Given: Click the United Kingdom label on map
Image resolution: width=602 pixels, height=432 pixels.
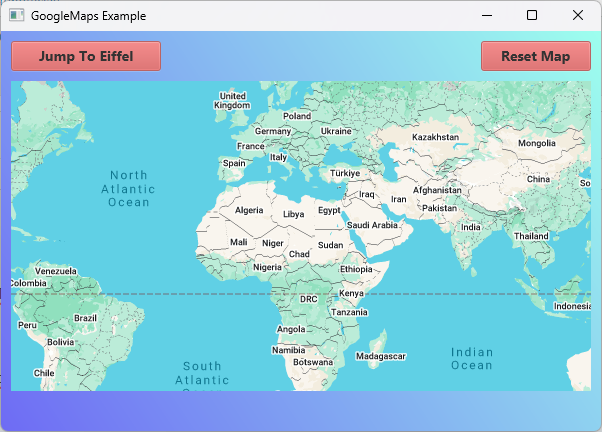Looking at the screenshot, I should click(x=232, y=101).
